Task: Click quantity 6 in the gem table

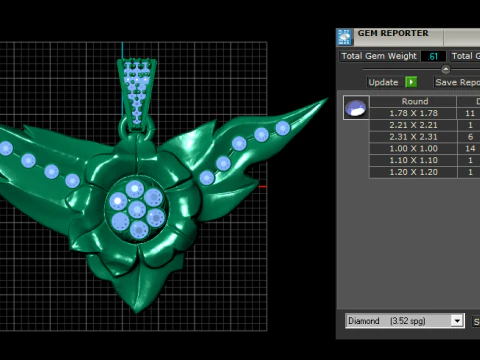Action: coord(469,137)
